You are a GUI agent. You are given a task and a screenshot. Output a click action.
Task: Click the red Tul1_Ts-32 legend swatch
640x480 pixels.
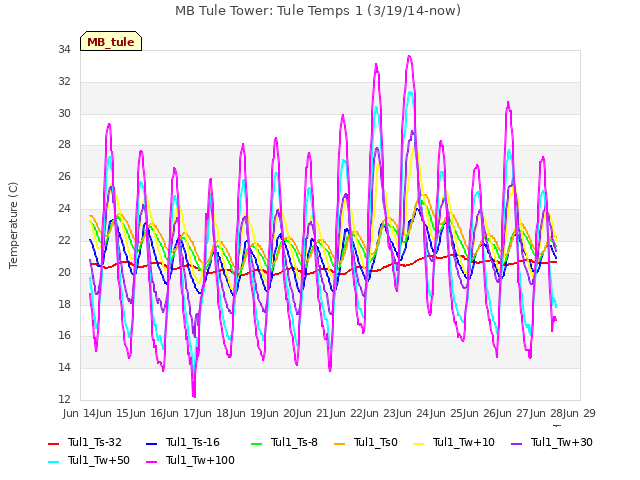[x=53, y=444]
